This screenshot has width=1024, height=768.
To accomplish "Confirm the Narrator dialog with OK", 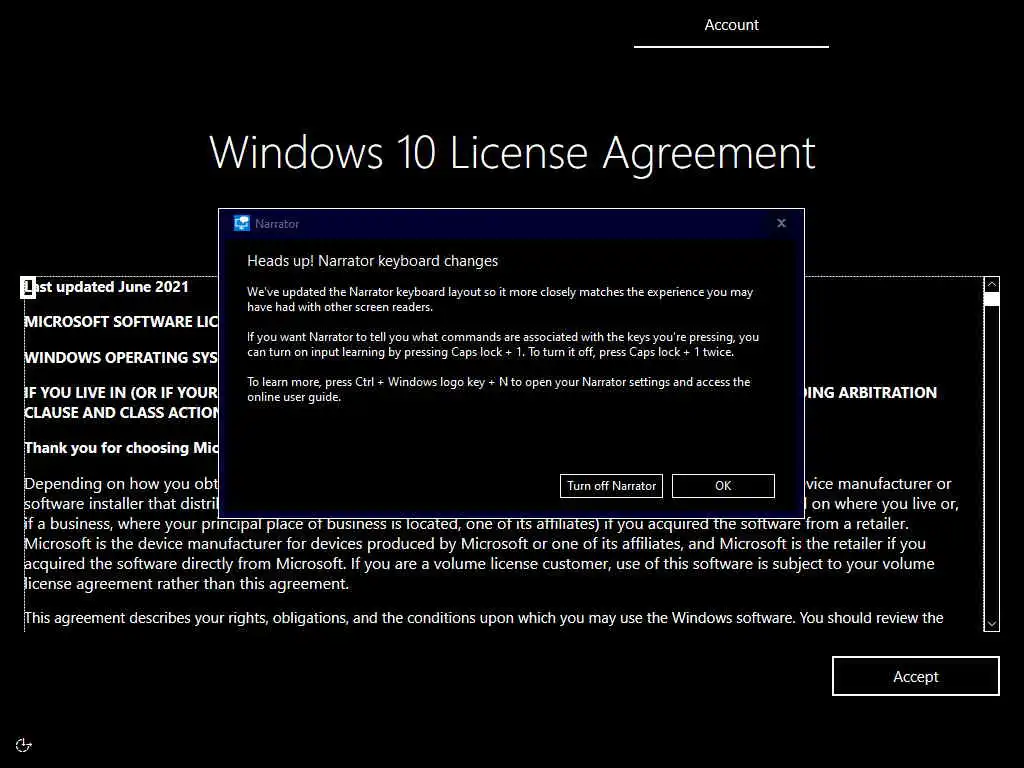I will point(723,486).
